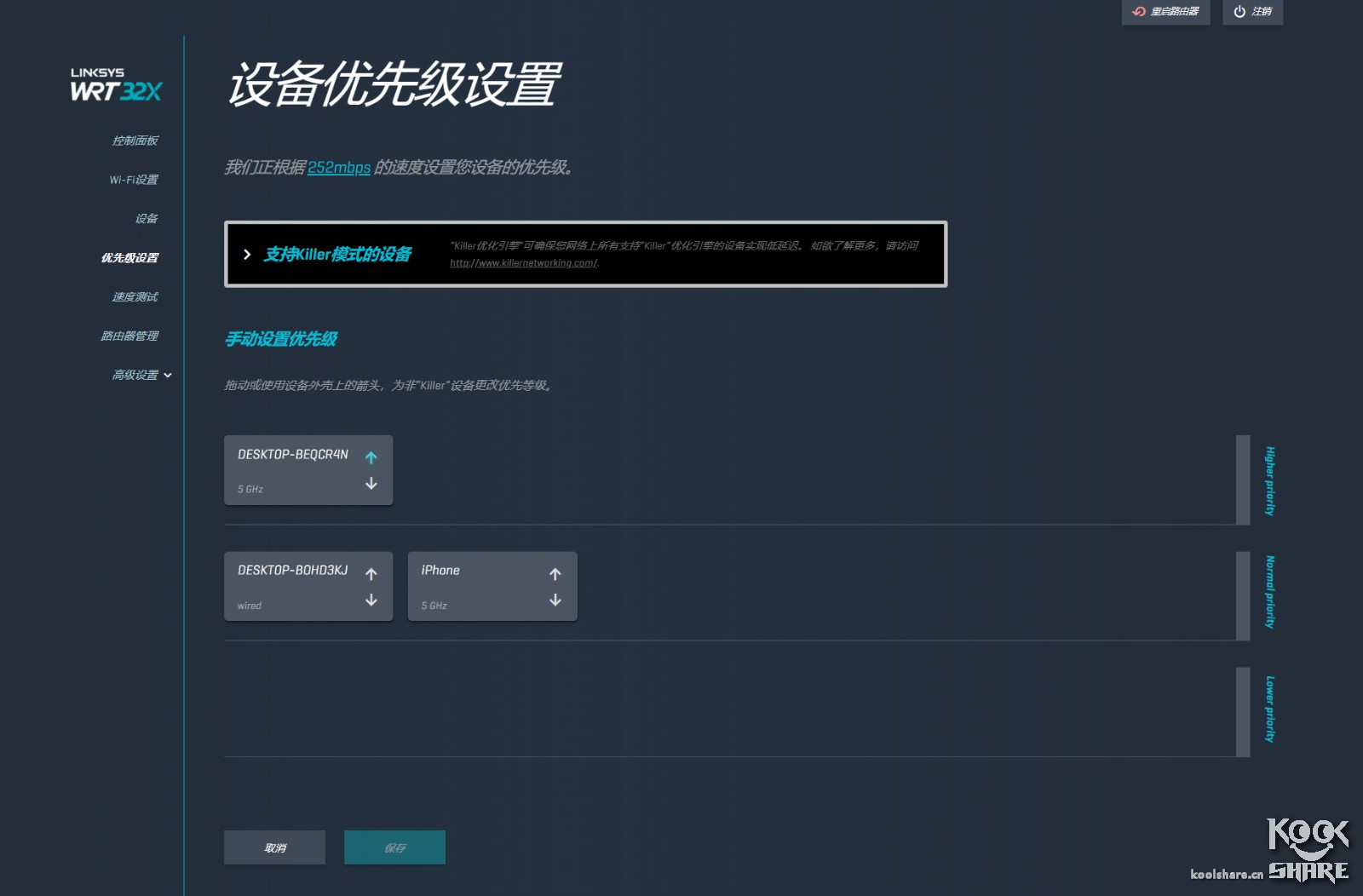Screen dimensions: 1363x896
Task: Go to 速度测试 in the sidebar
Action: point(134,296)
